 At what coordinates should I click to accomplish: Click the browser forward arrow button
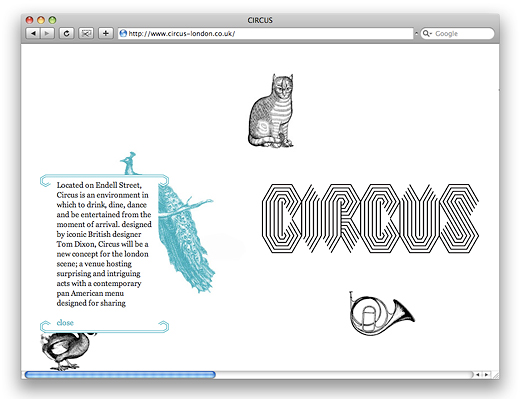pos(47,33)
